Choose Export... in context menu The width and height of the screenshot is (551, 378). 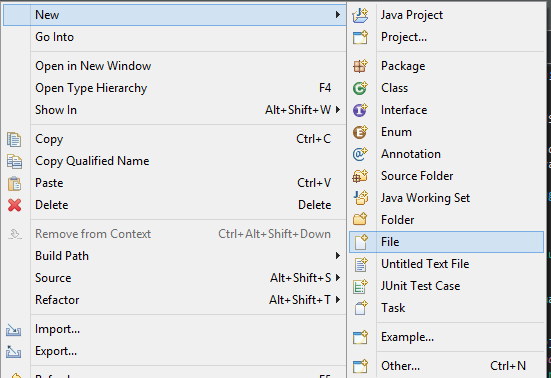pos(175,351)
